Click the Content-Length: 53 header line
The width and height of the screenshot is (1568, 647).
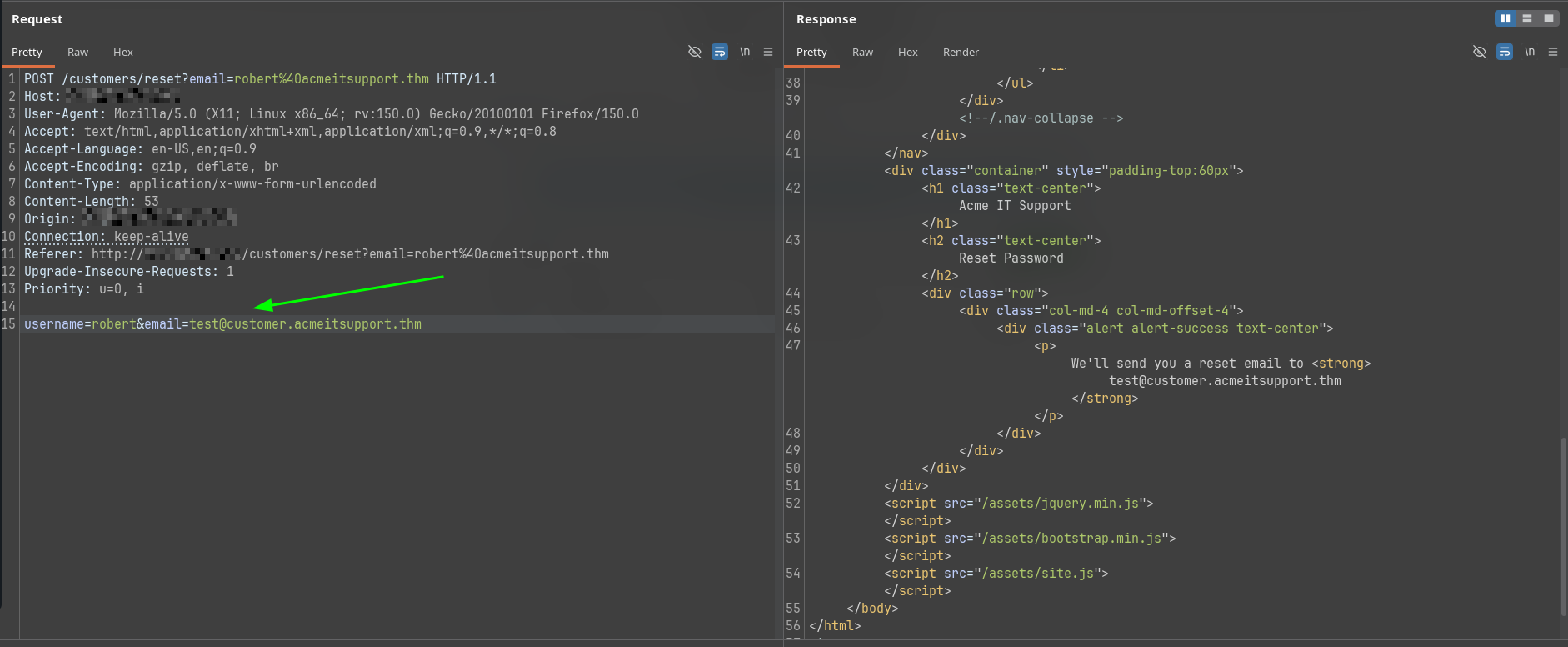tap(92, 202)
